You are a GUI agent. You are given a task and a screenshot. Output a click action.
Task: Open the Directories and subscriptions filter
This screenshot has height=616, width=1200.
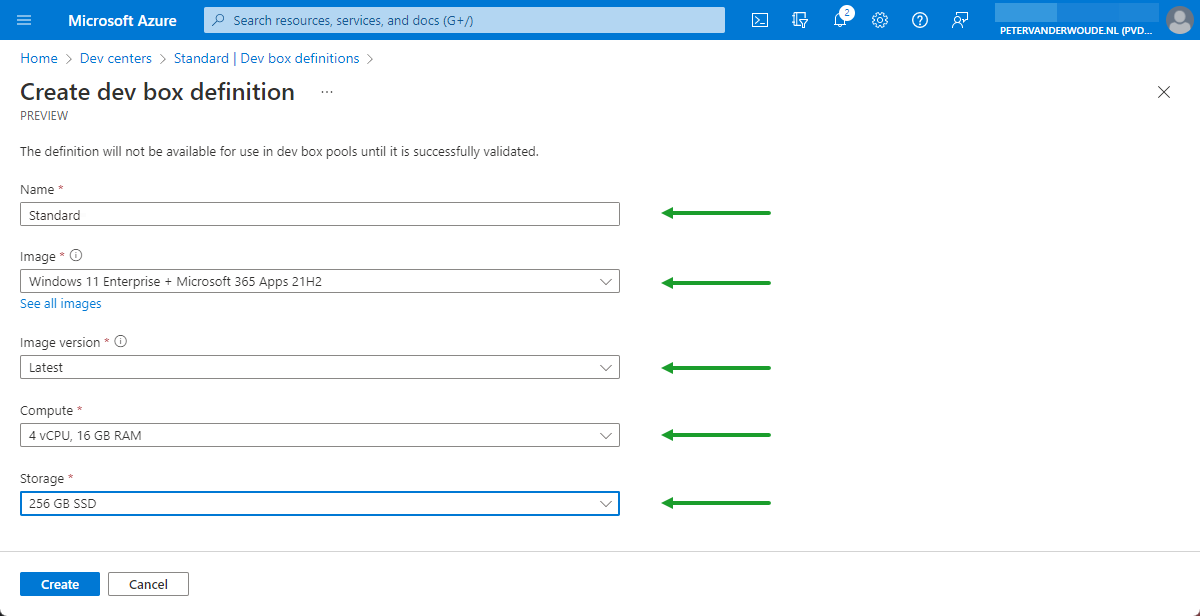[799, 20]
